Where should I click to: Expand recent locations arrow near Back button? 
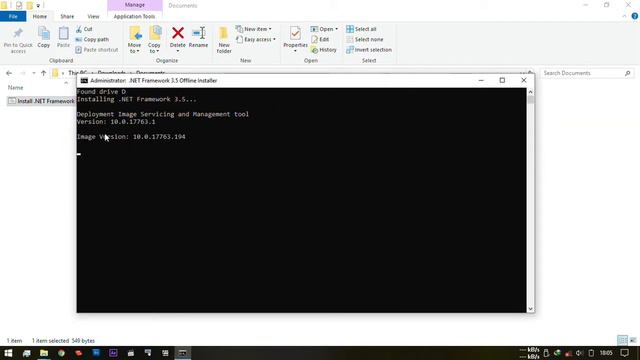point(33,73)
